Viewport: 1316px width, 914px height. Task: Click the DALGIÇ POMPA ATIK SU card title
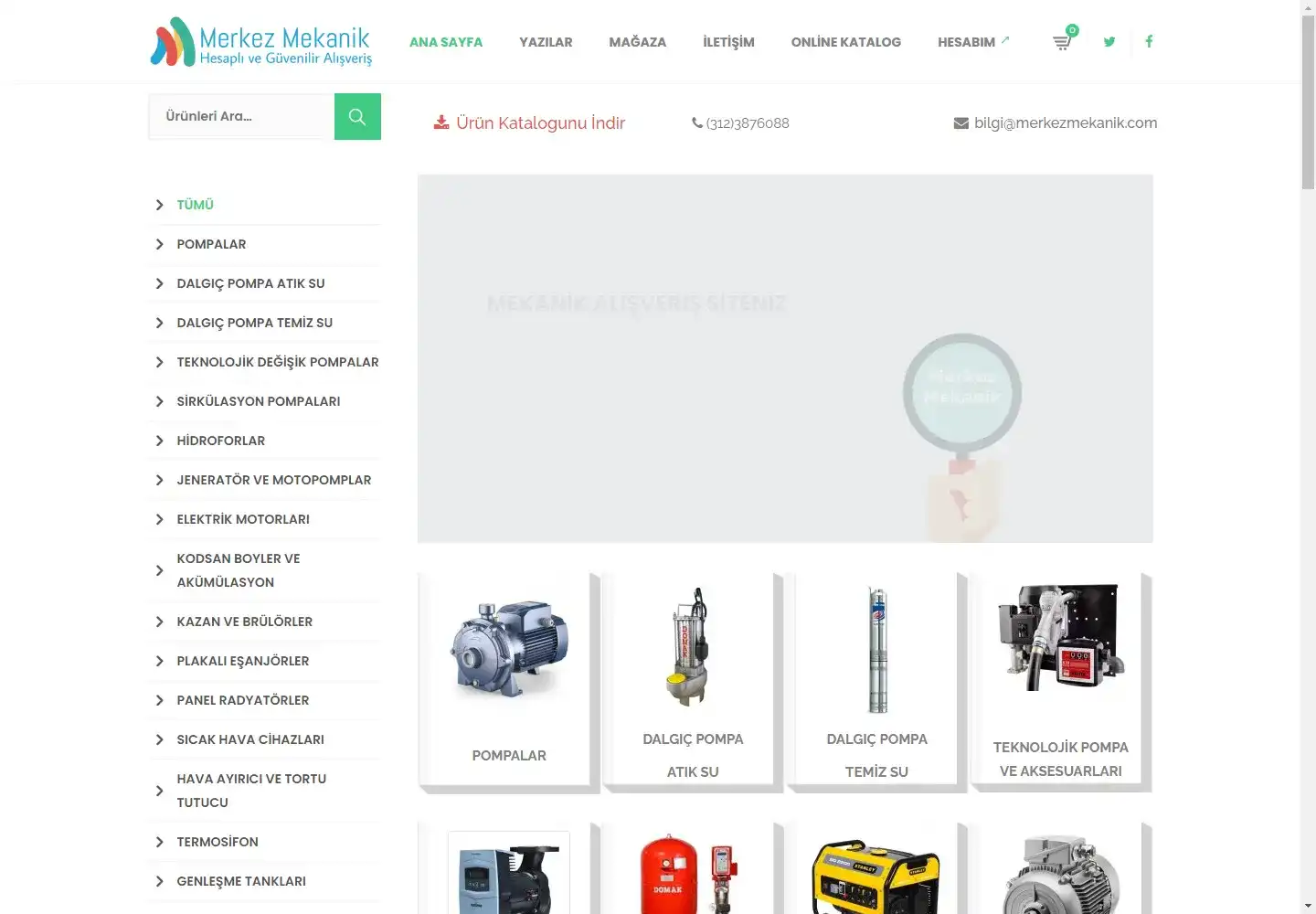tap(693, 755)
